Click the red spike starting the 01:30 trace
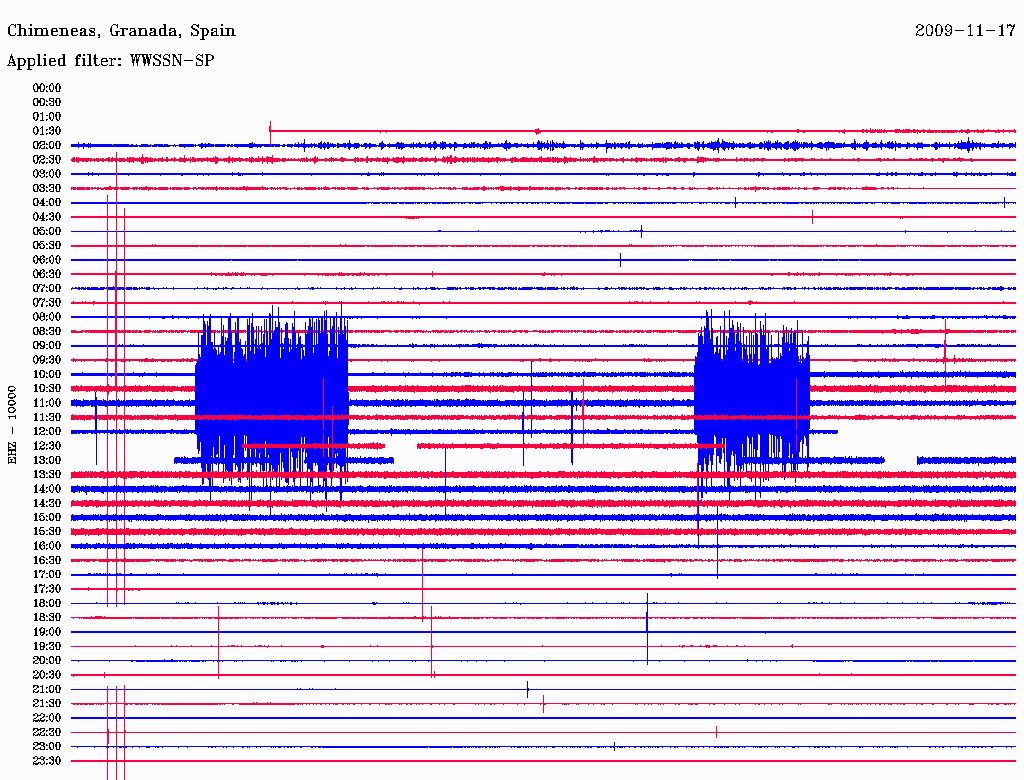Screen dimensions: 1024x780 [x=270, y=131]
